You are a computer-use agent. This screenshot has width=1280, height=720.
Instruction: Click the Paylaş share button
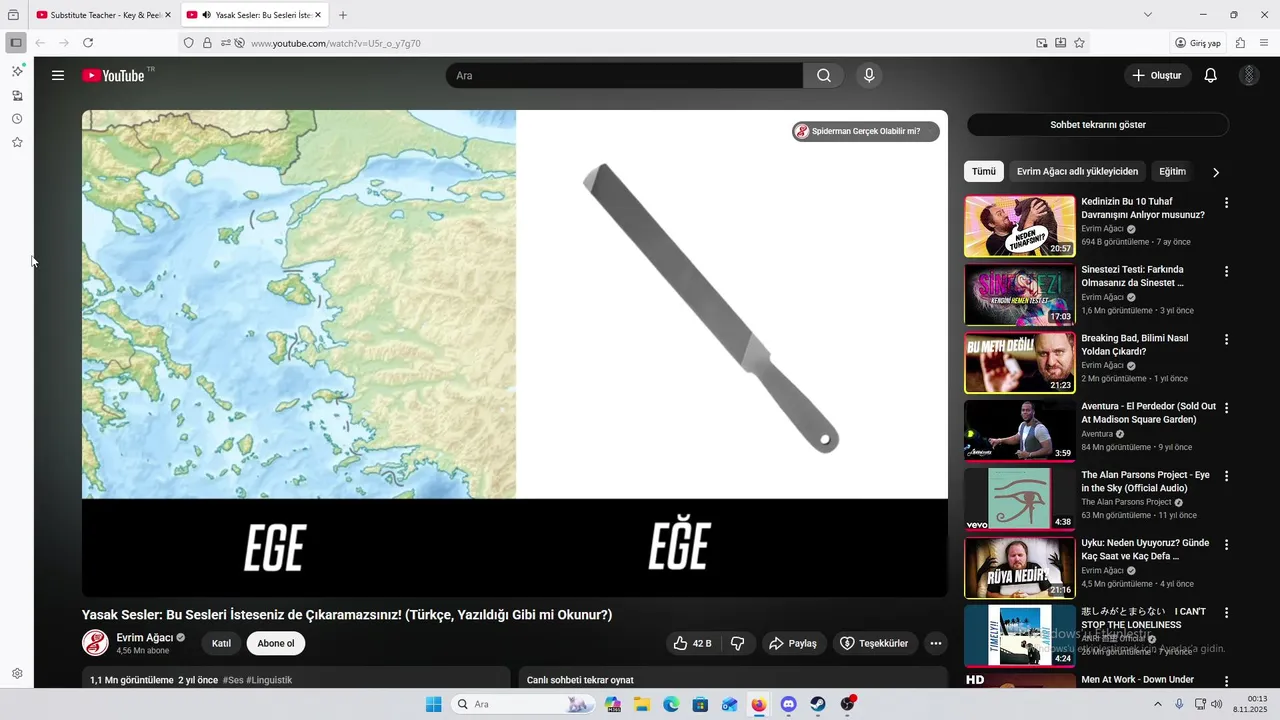(792, 643)
